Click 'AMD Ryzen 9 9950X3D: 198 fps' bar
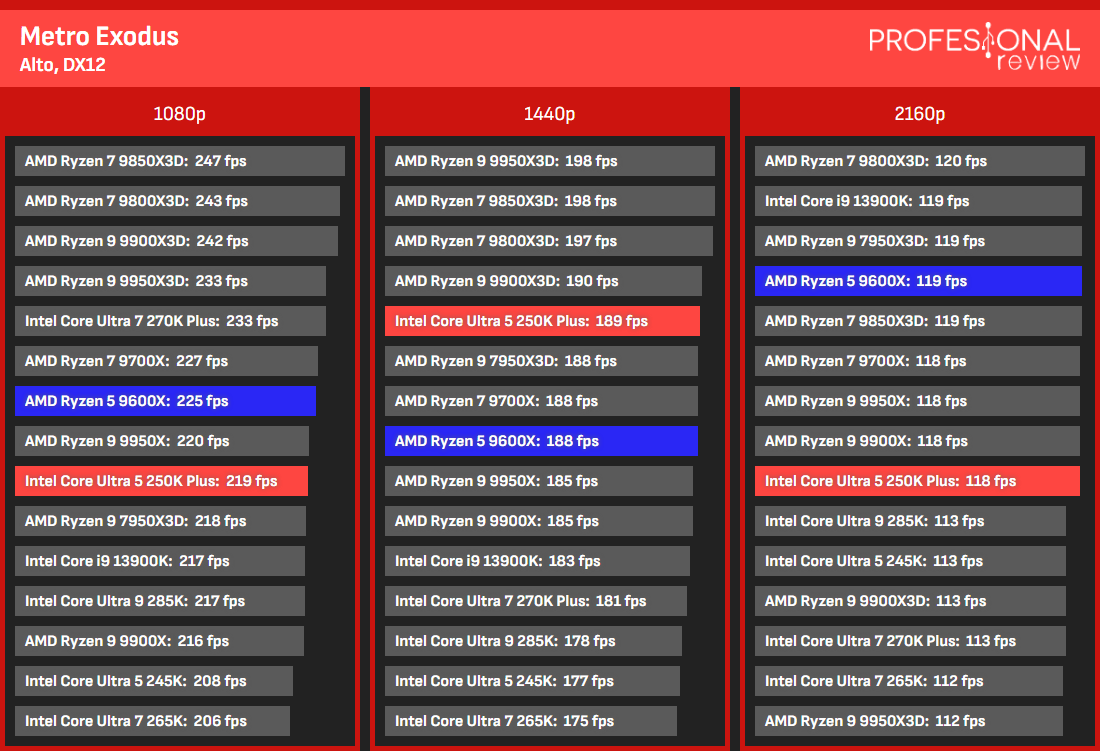Viewport: 1100px width, 751px height. click(550, 161)
